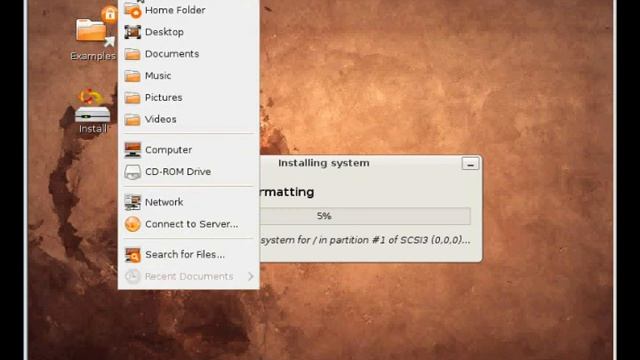Click the Videos folder icon
The width and height of the screenshot is (640, 360).
coord(132,119)
